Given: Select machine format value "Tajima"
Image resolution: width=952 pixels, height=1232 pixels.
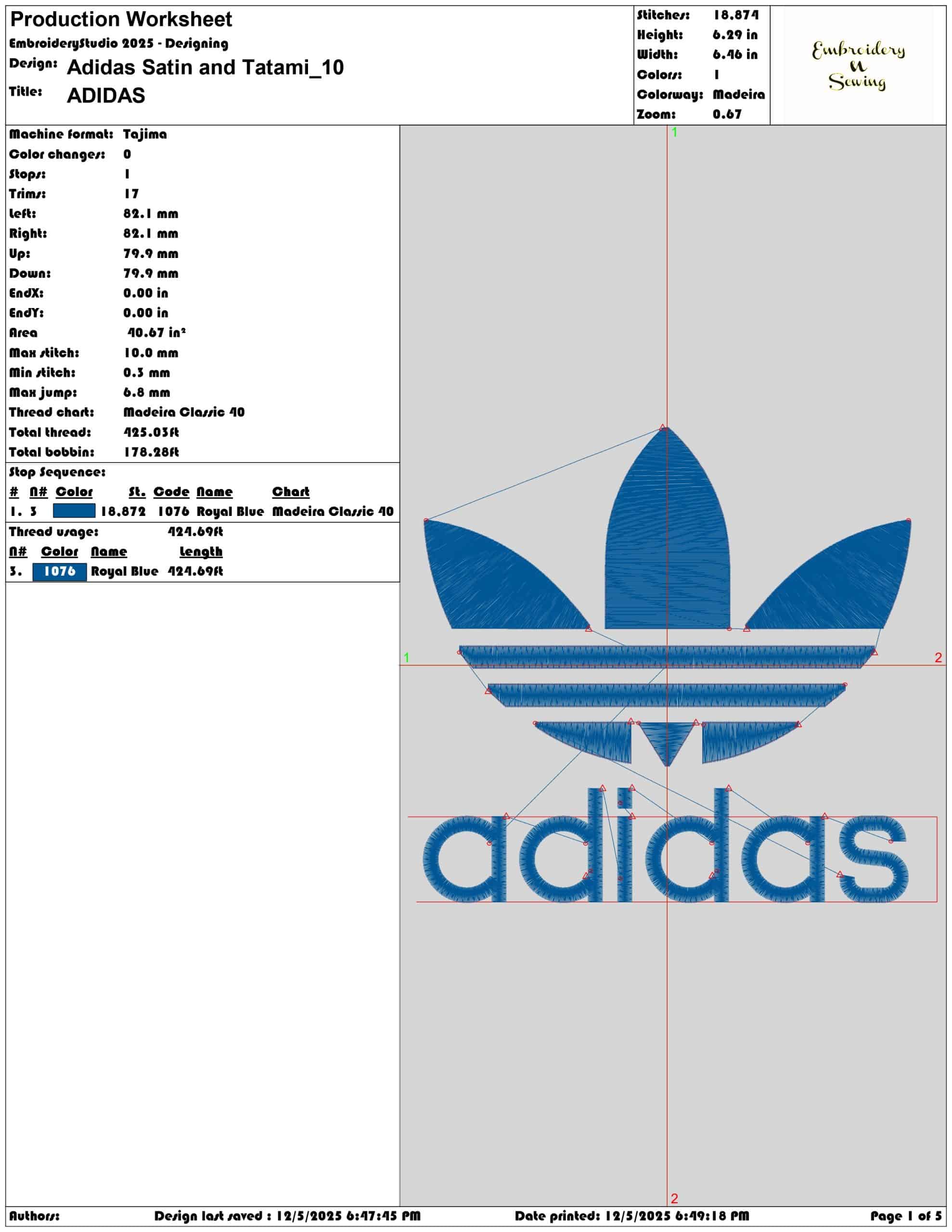Looking at the screenshot, I should [145, 134].
